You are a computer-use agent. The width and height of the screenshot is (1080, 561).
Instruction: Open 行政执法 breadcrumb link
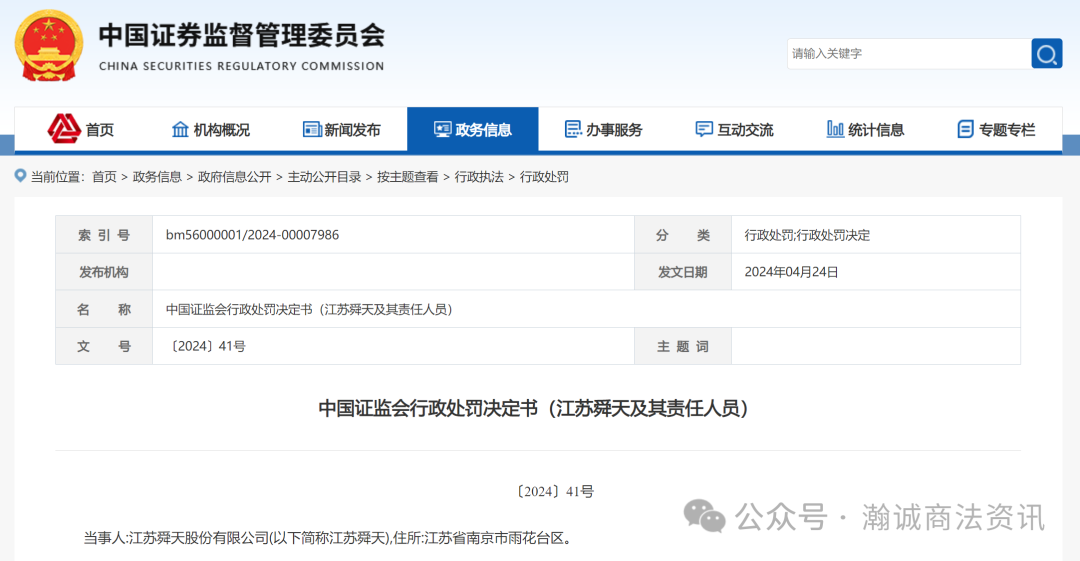479,177
